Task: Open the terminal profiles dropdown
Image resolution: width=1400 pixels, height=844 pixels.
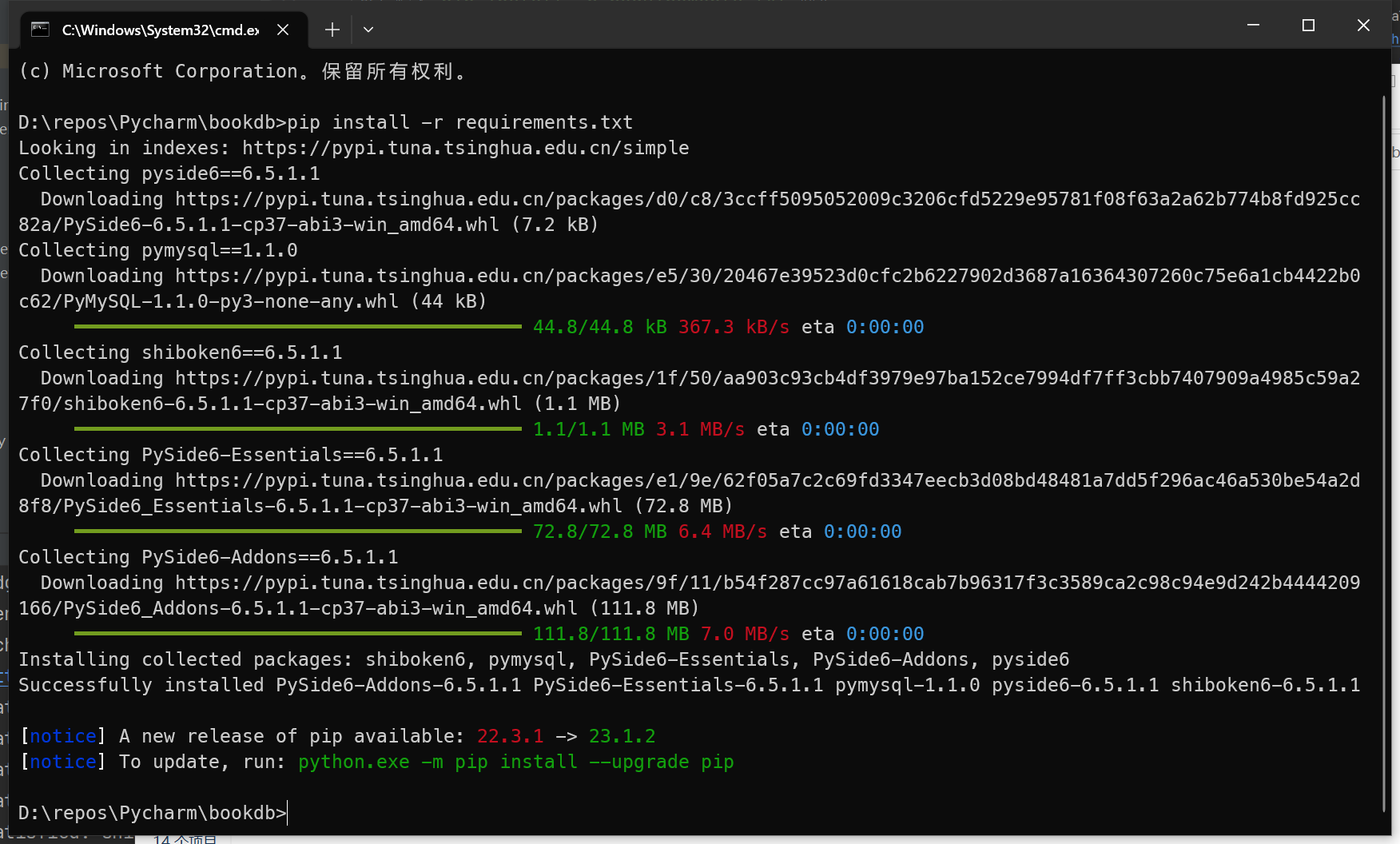Action: pyautogui.click(x=368, y=30)
